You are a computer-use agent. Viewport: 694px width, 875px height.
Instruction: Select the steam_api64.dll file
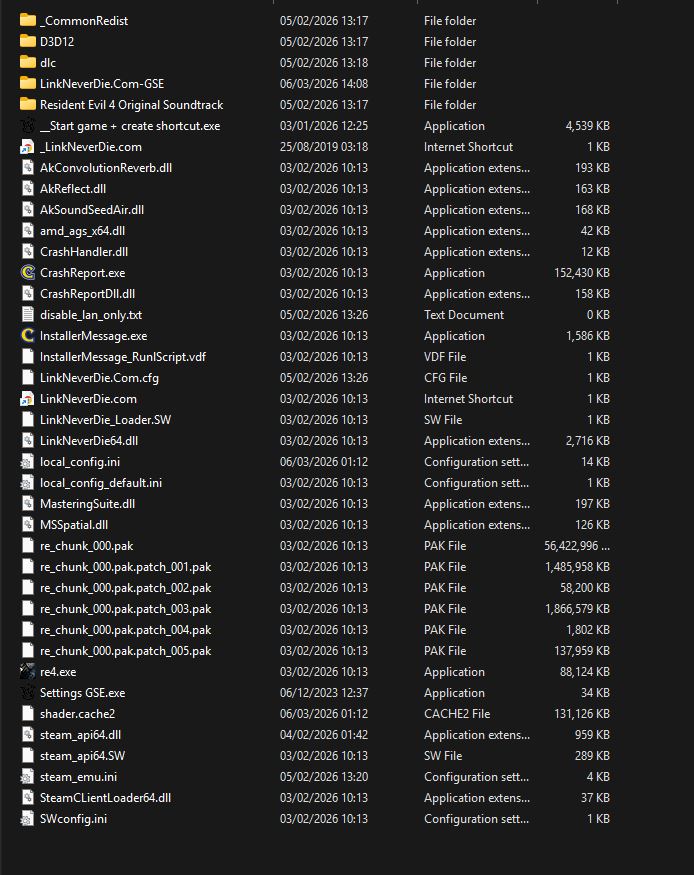81,735
